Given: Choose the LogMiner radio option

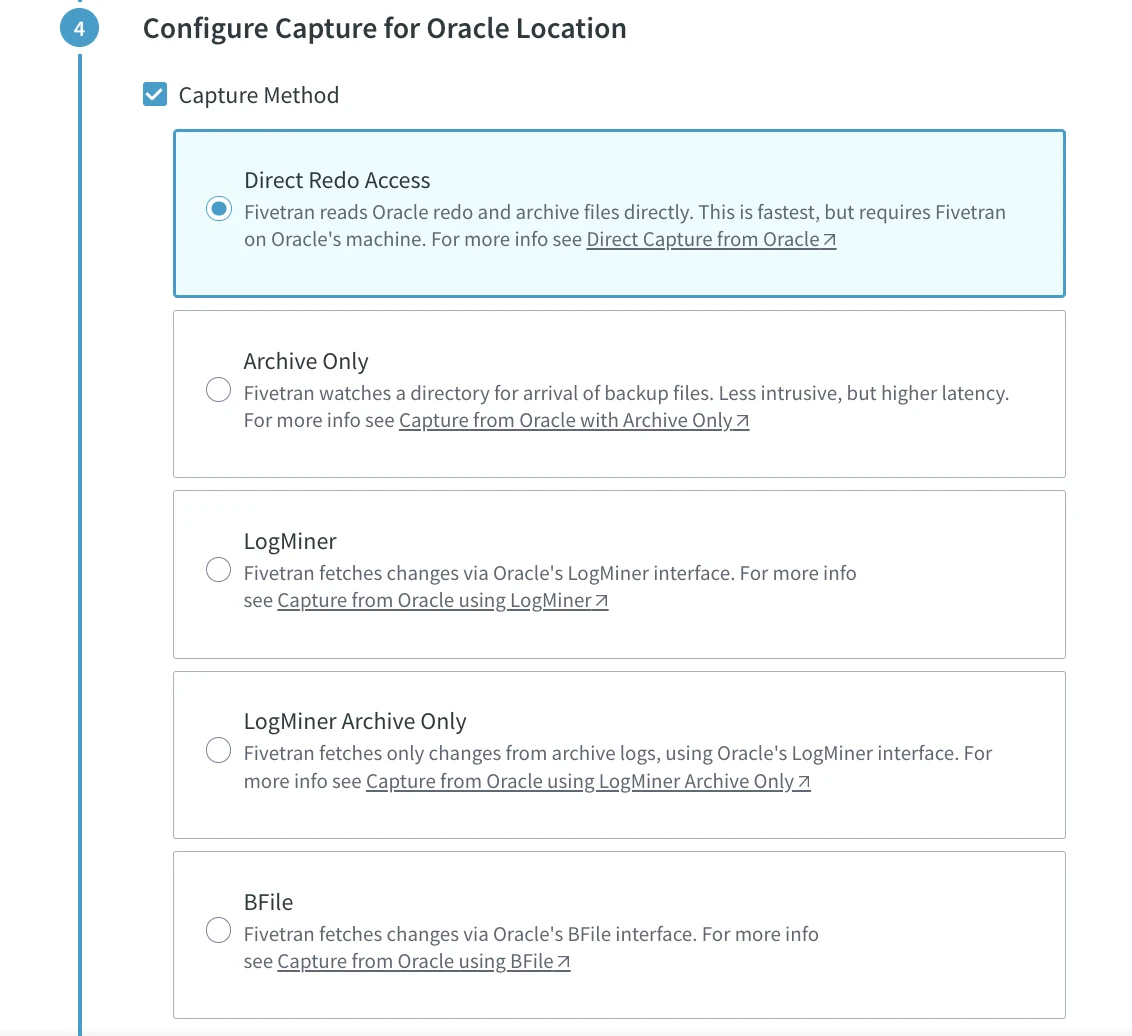Looking at the screenshot, I should click(x=218, y=571).
